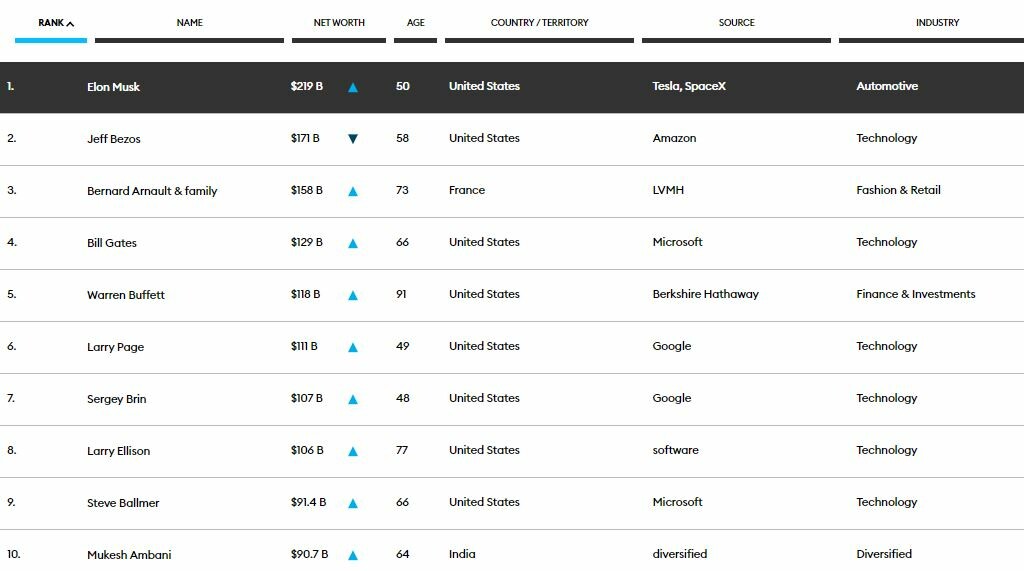Click the down arrow in Jeff Bezos's row
The image size is (1024, 571).
tap(353, 139)
